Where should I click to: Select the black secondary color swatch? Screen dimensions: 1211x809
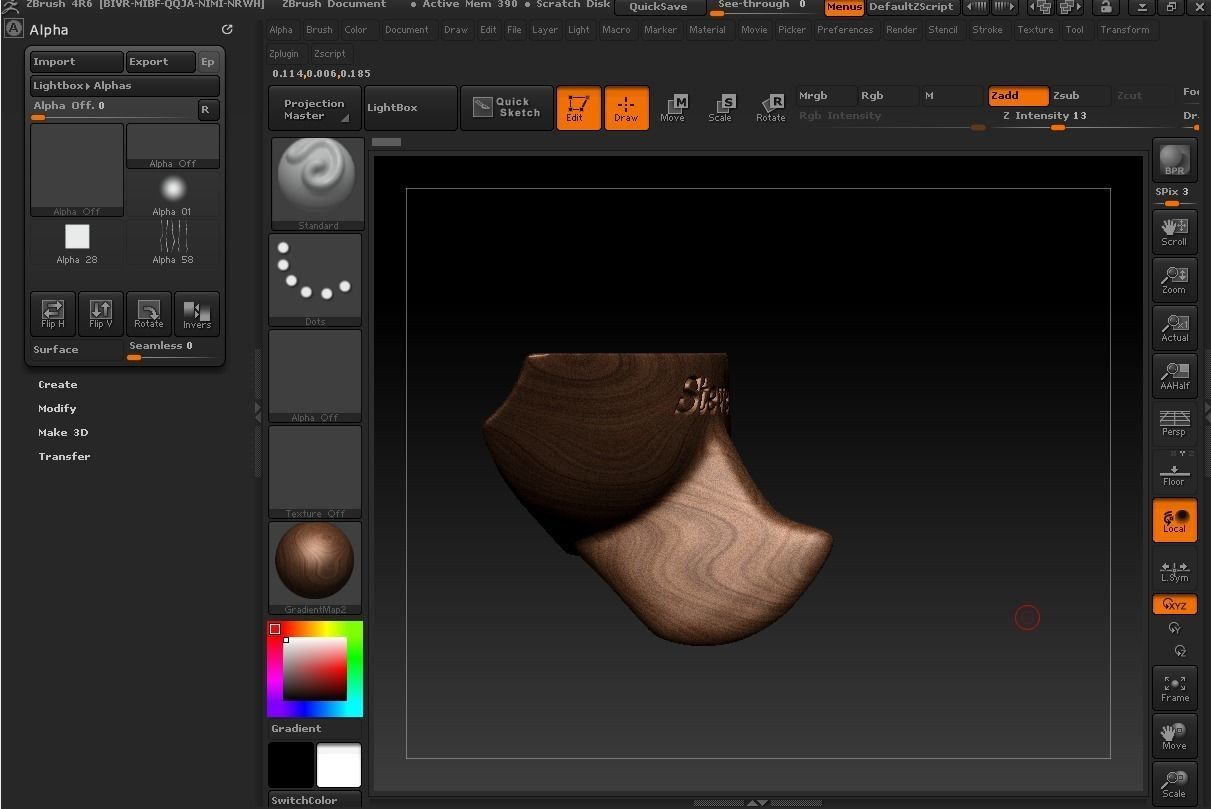(x=291, y=765)
